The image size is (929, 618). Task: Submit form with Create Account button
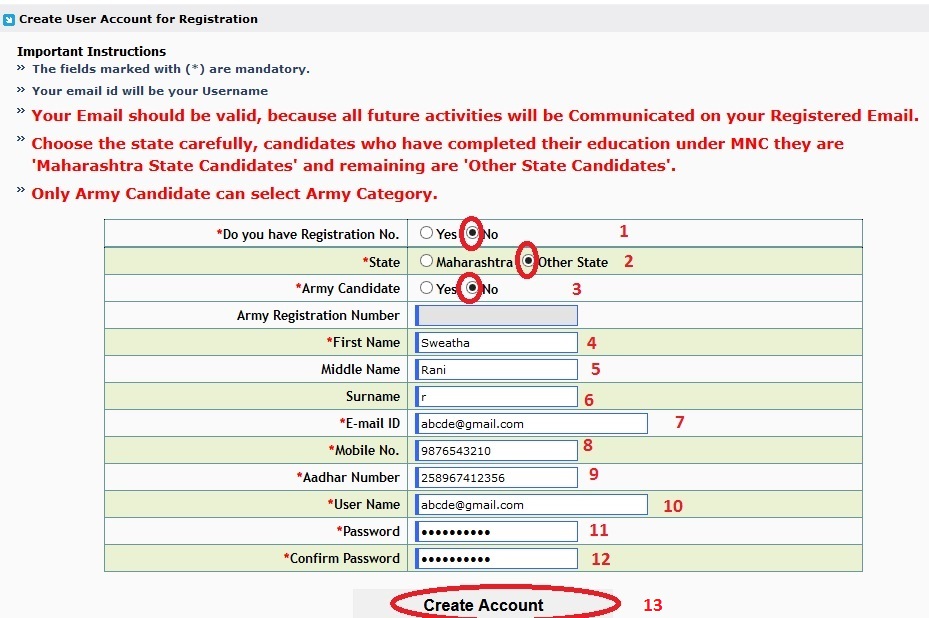tap(483, 604)
